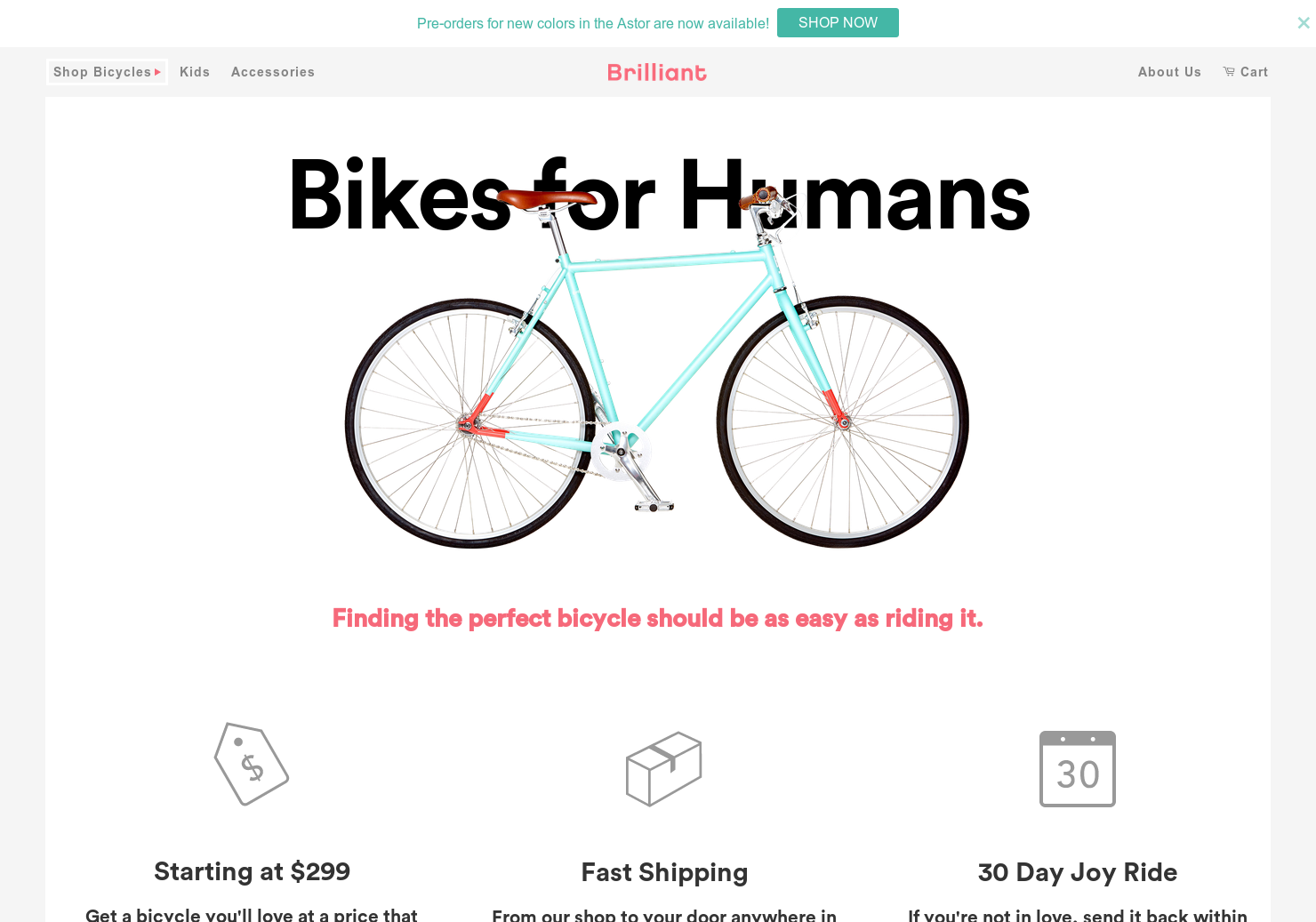This screenshot has height=922, width=1316.
Task: Select the Kids menu item
Action: coord(195,72)
